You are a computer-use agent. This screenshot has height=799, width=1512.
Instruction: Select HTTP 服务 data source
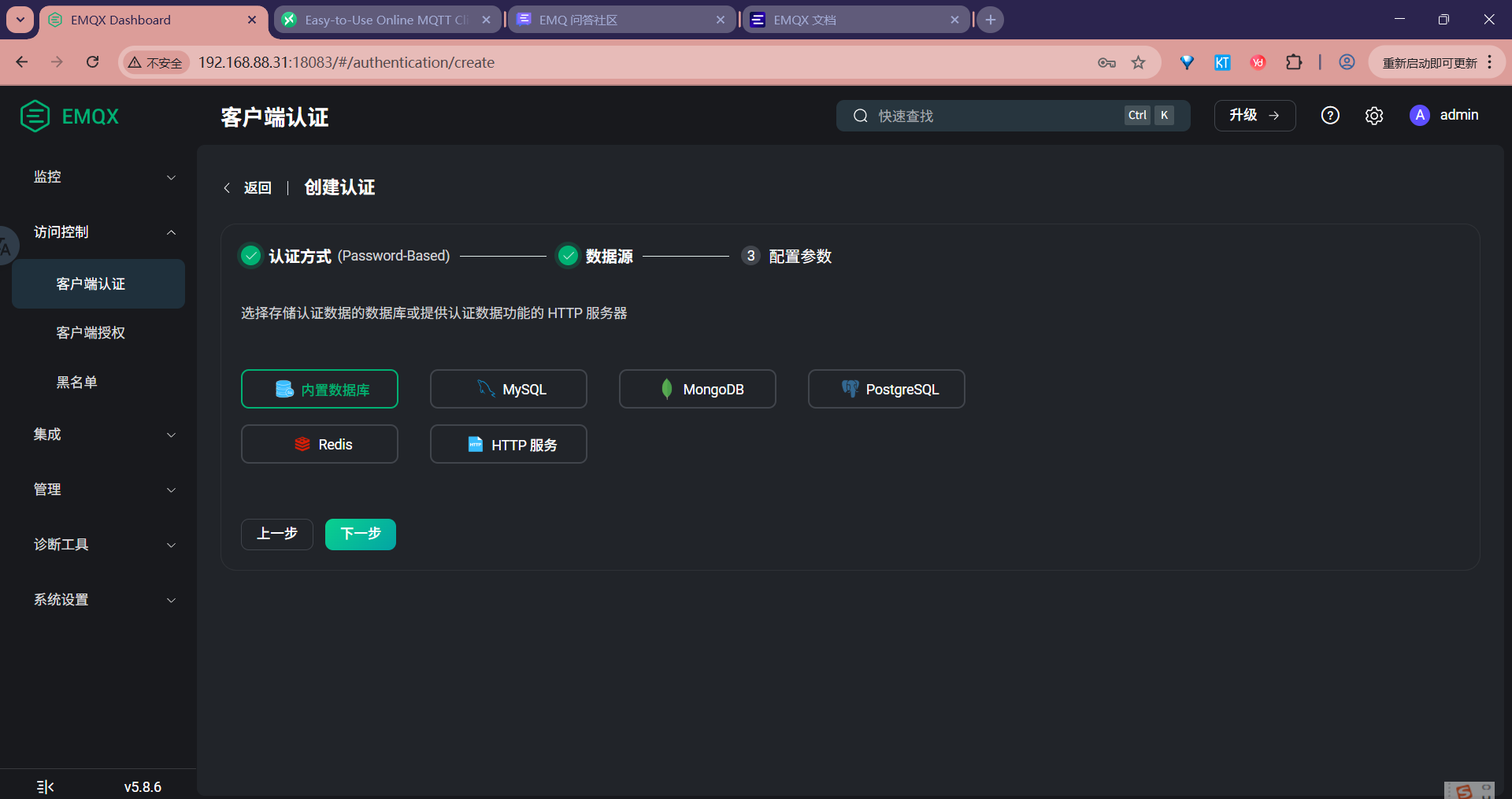click(x=509, y=444)
